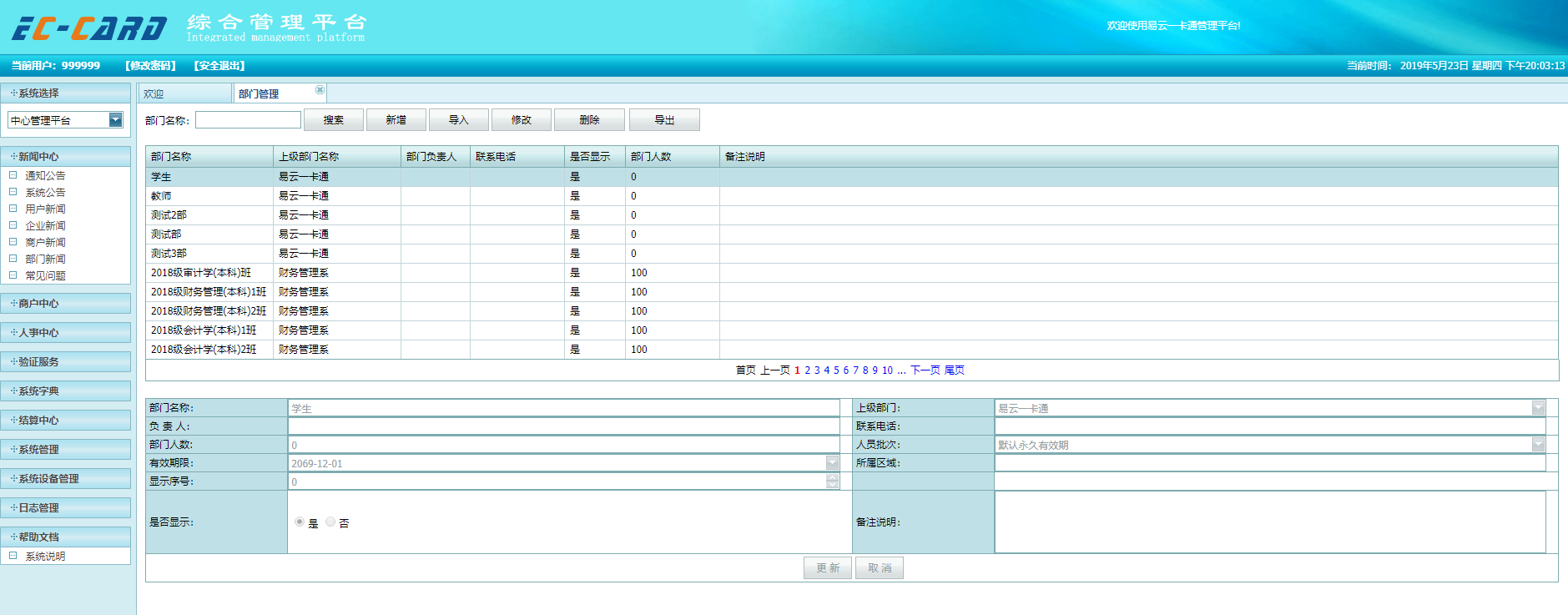
Task: Select the 测试2部 row
Action: click(852, 215)
